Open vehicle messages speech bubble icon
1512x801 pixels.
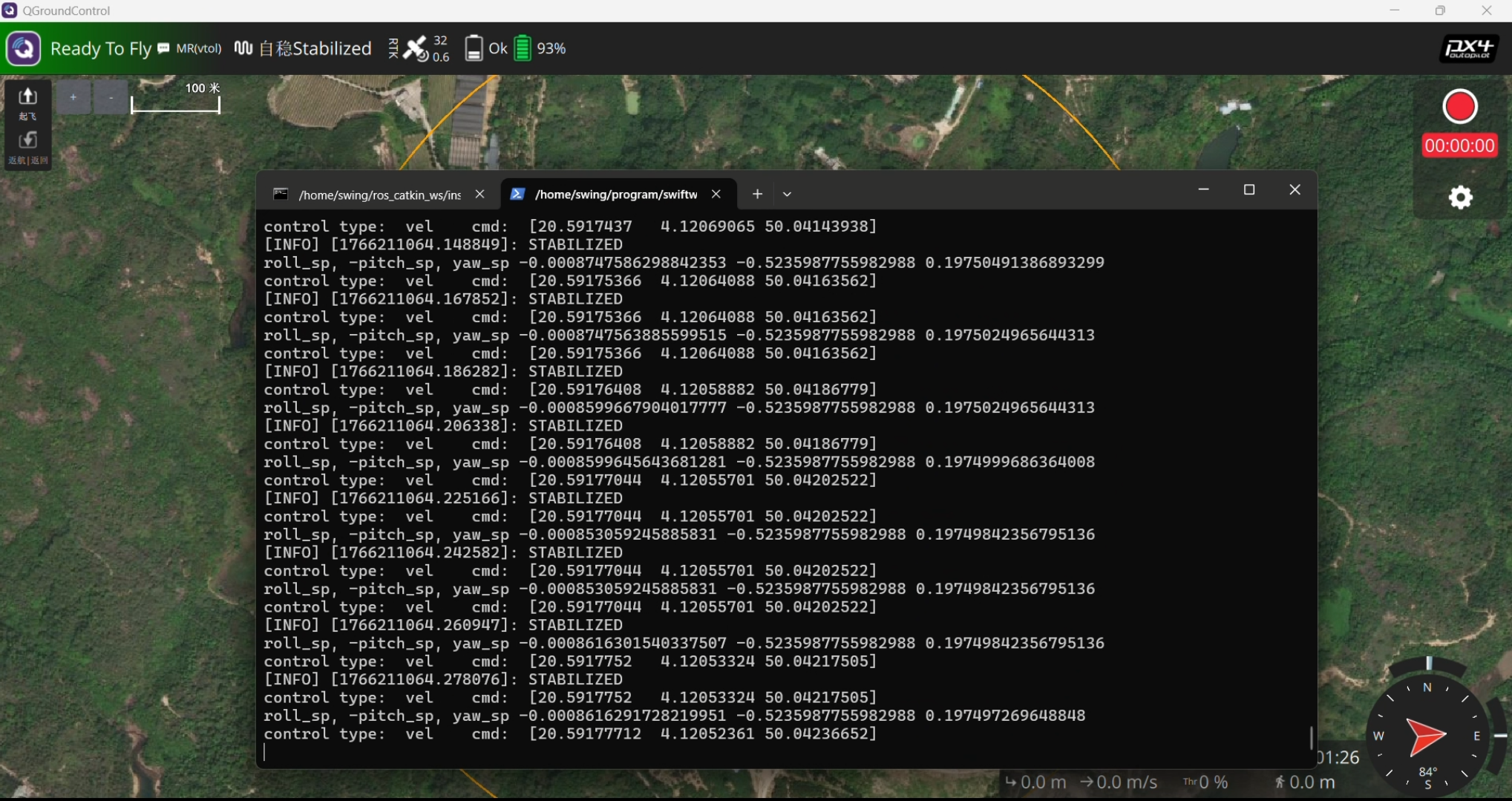(163, 48)
